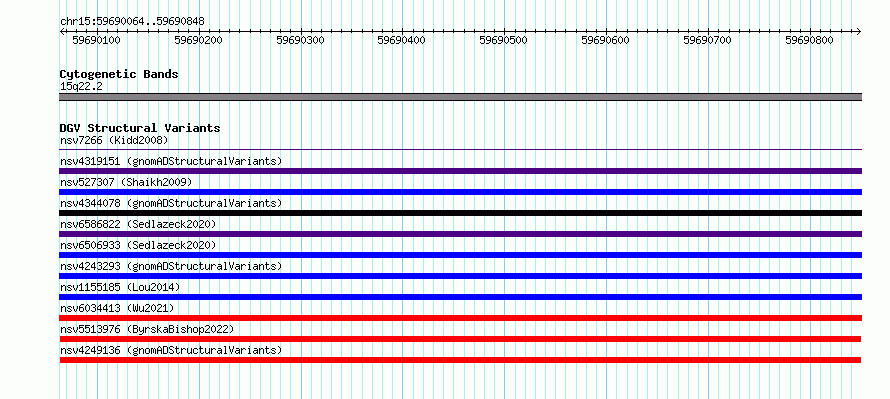Click the DGV Structural Variants track title
Viewport: 890px width, 399px height.
140,128
